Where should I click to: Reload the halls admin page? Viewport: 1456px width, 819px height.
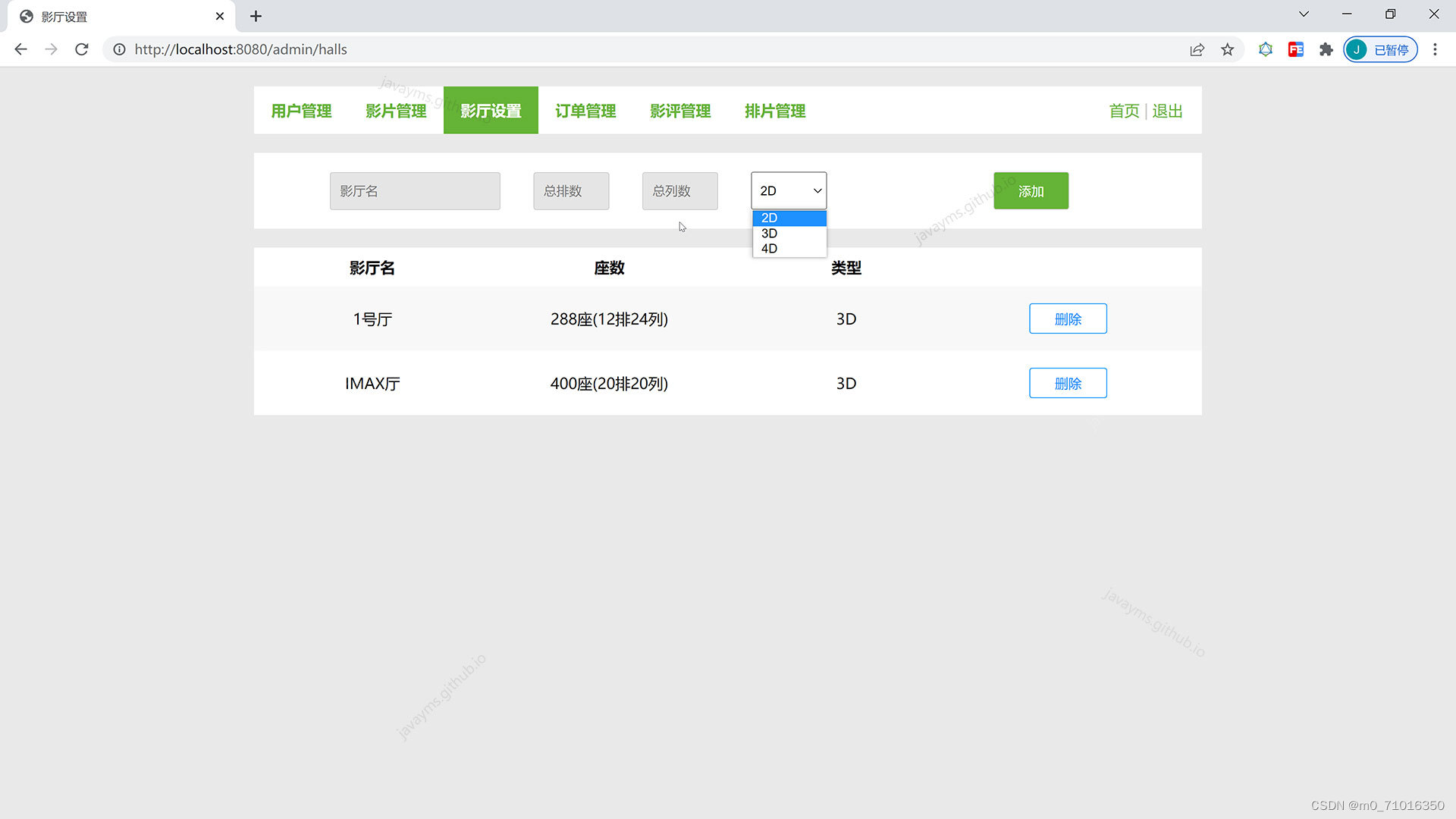pyautogui.click(x=82, y=49)
